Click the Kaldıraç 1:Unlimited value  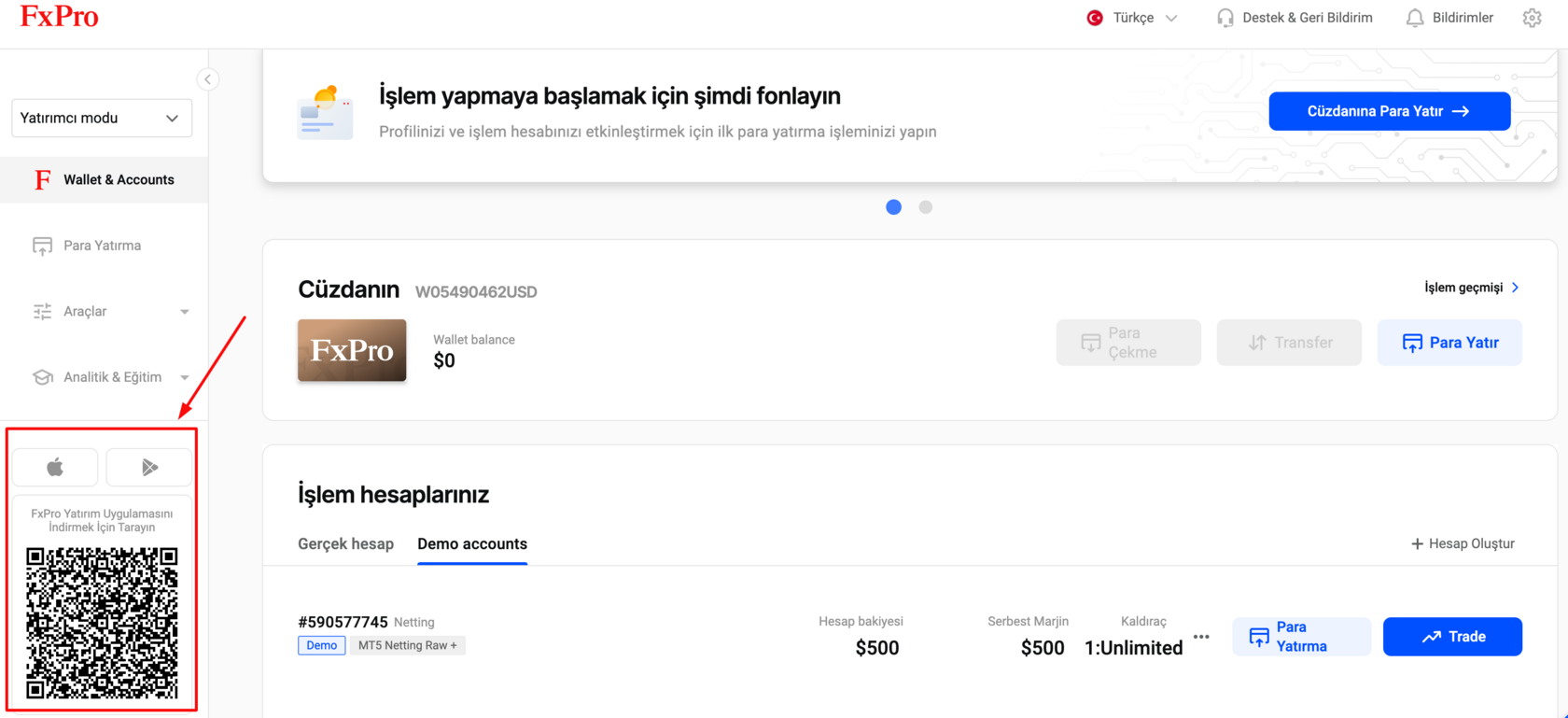[x=1134, y=648]
